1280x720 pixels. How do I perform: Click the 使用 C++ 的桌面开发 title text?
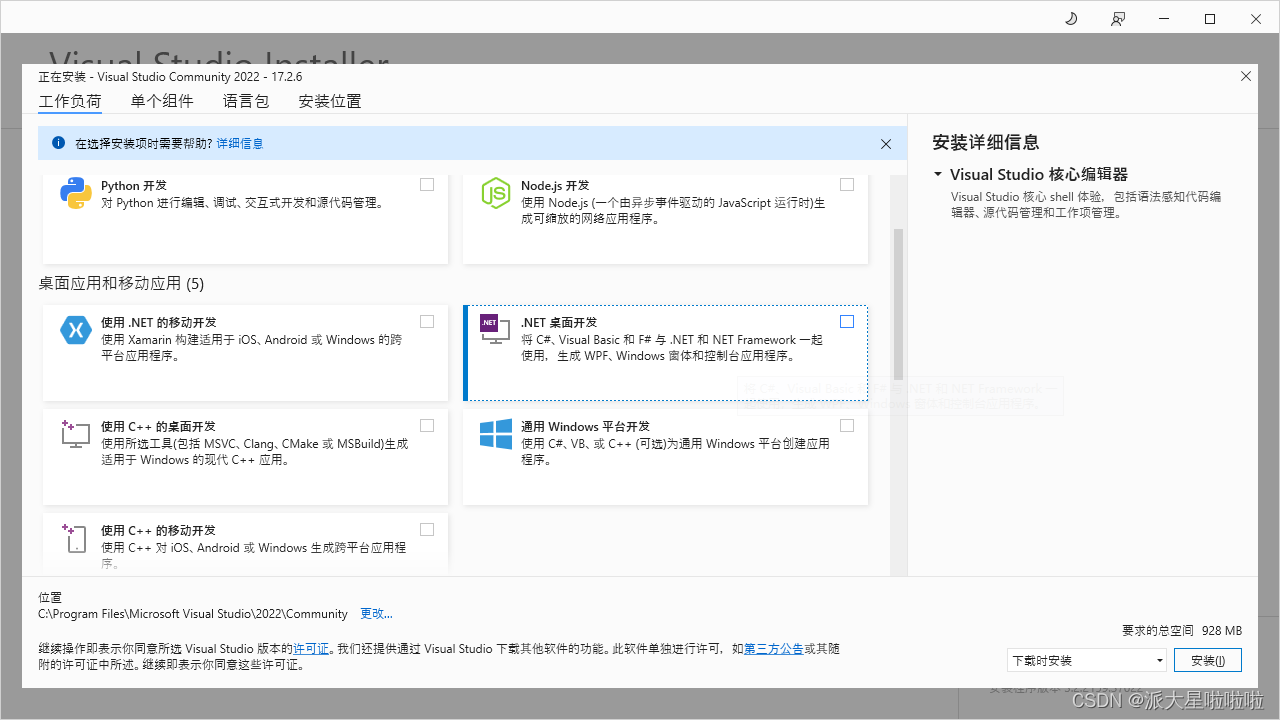(158, 426)
